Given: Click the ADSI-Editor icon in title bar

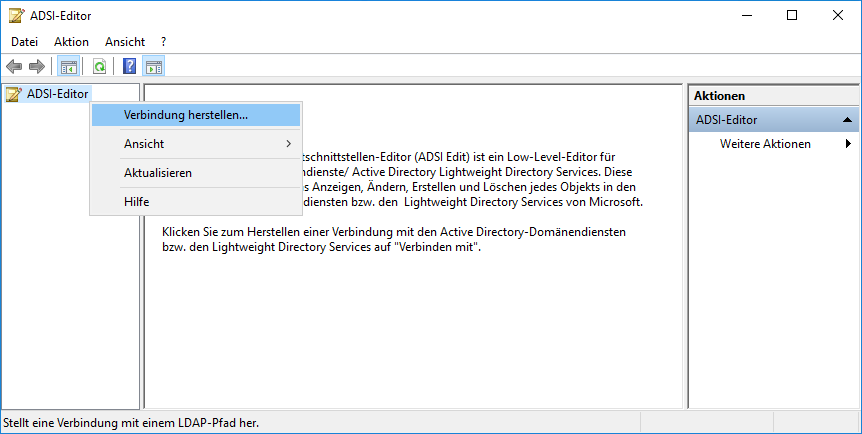Looking at the screenshot, I should (x=16, y=16).
